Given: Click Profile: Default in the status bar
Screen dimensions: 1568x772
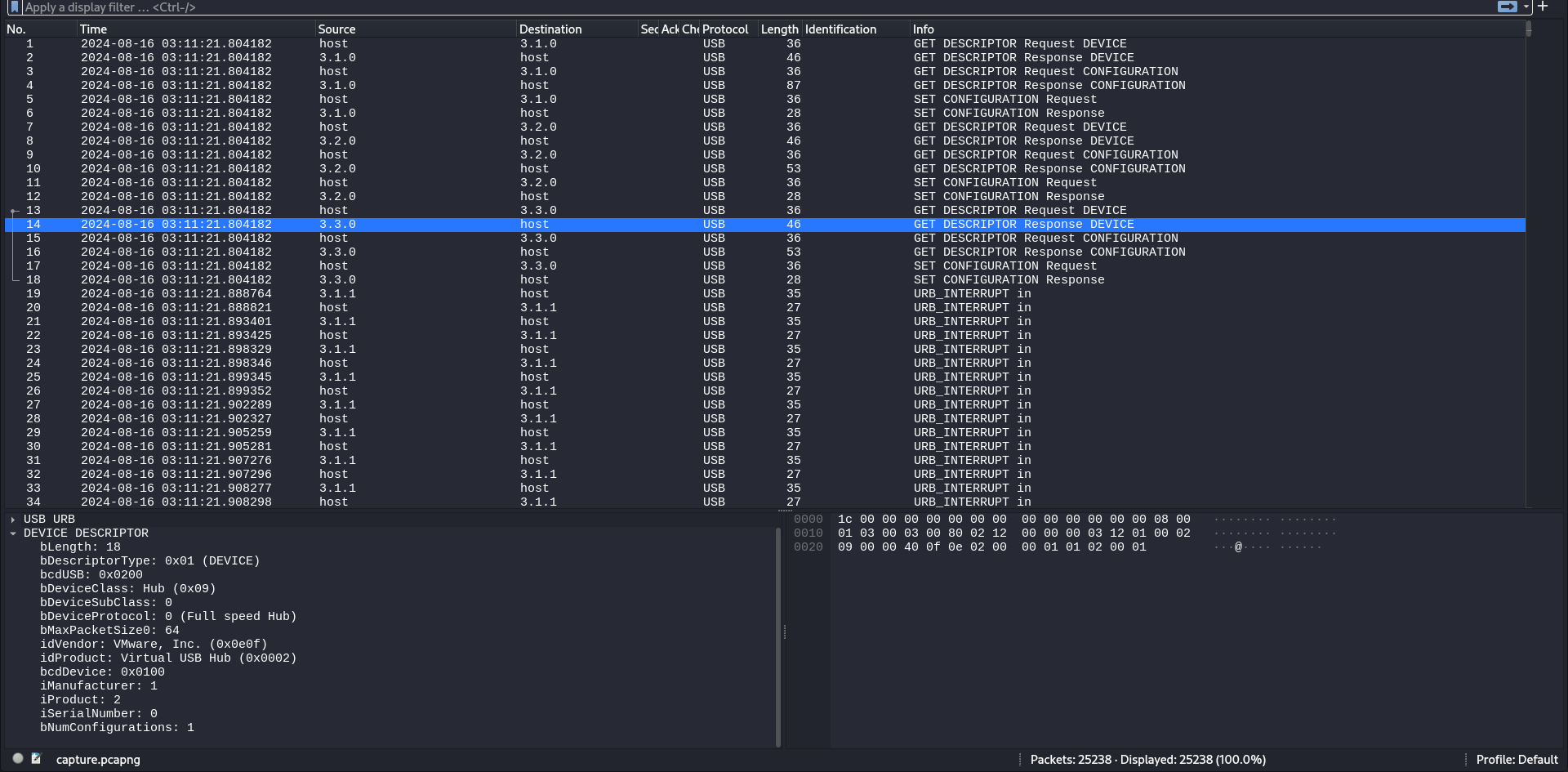Looking at the screenshot, I should pyautogui.click(x=1517, y=760).
